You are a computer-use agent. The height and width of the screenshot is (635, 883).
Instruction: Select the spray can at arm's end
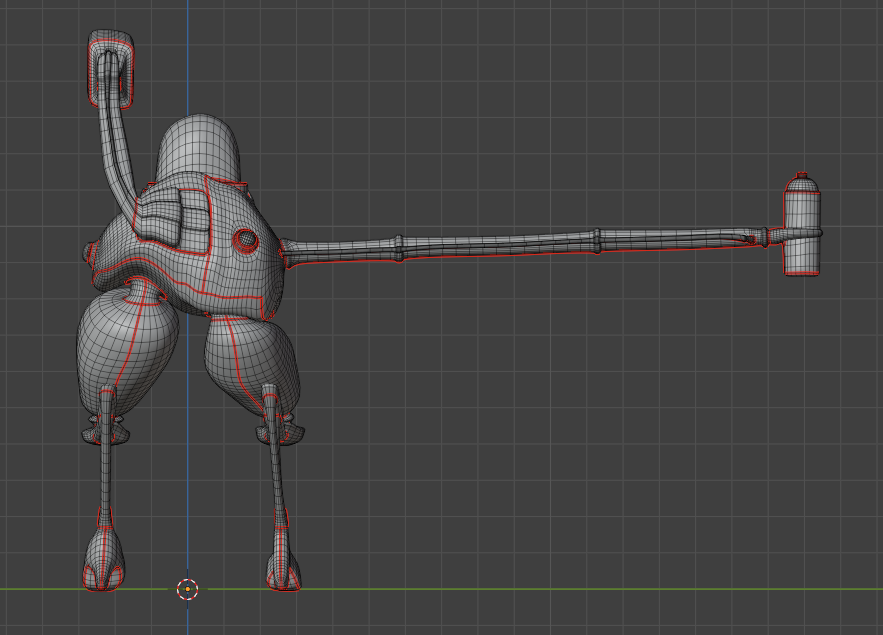point(802,225)
